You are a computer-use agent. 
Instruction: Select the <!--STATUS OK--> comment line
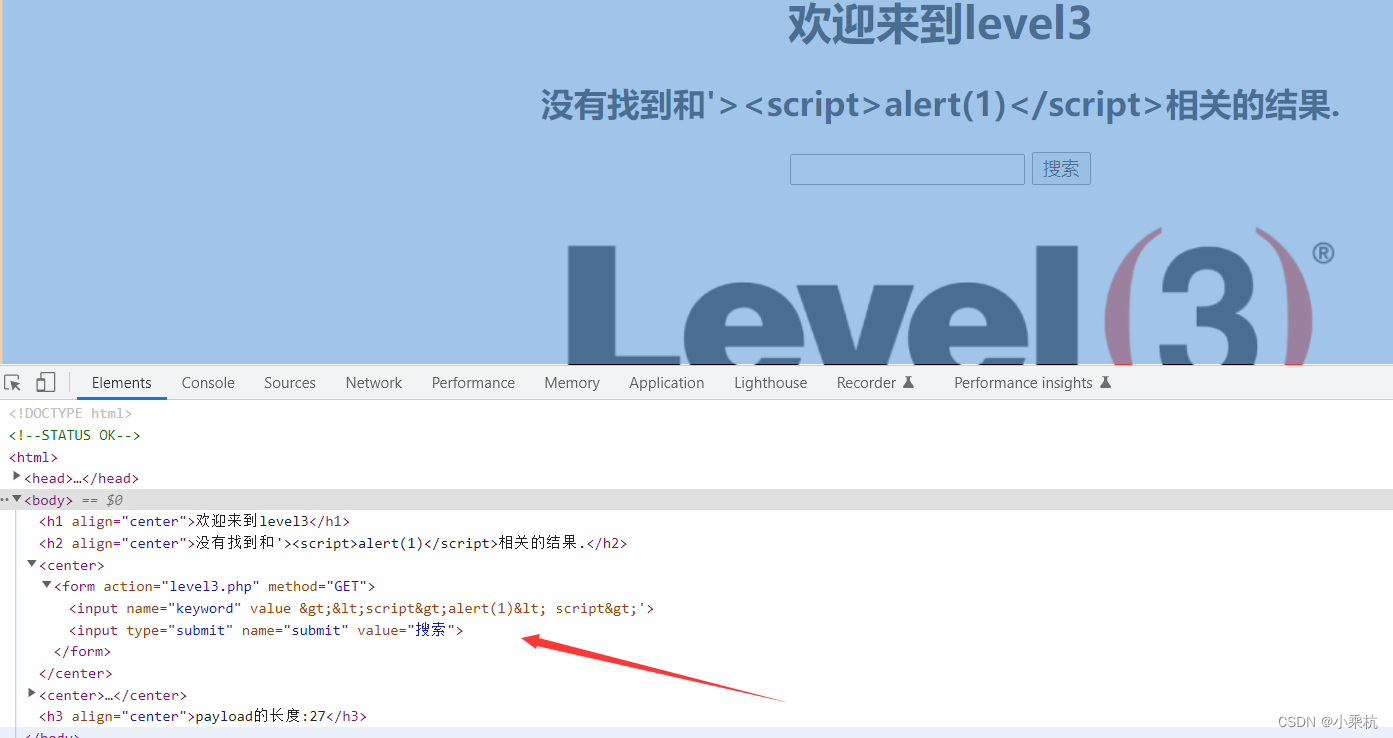click(x=75, y=435)
